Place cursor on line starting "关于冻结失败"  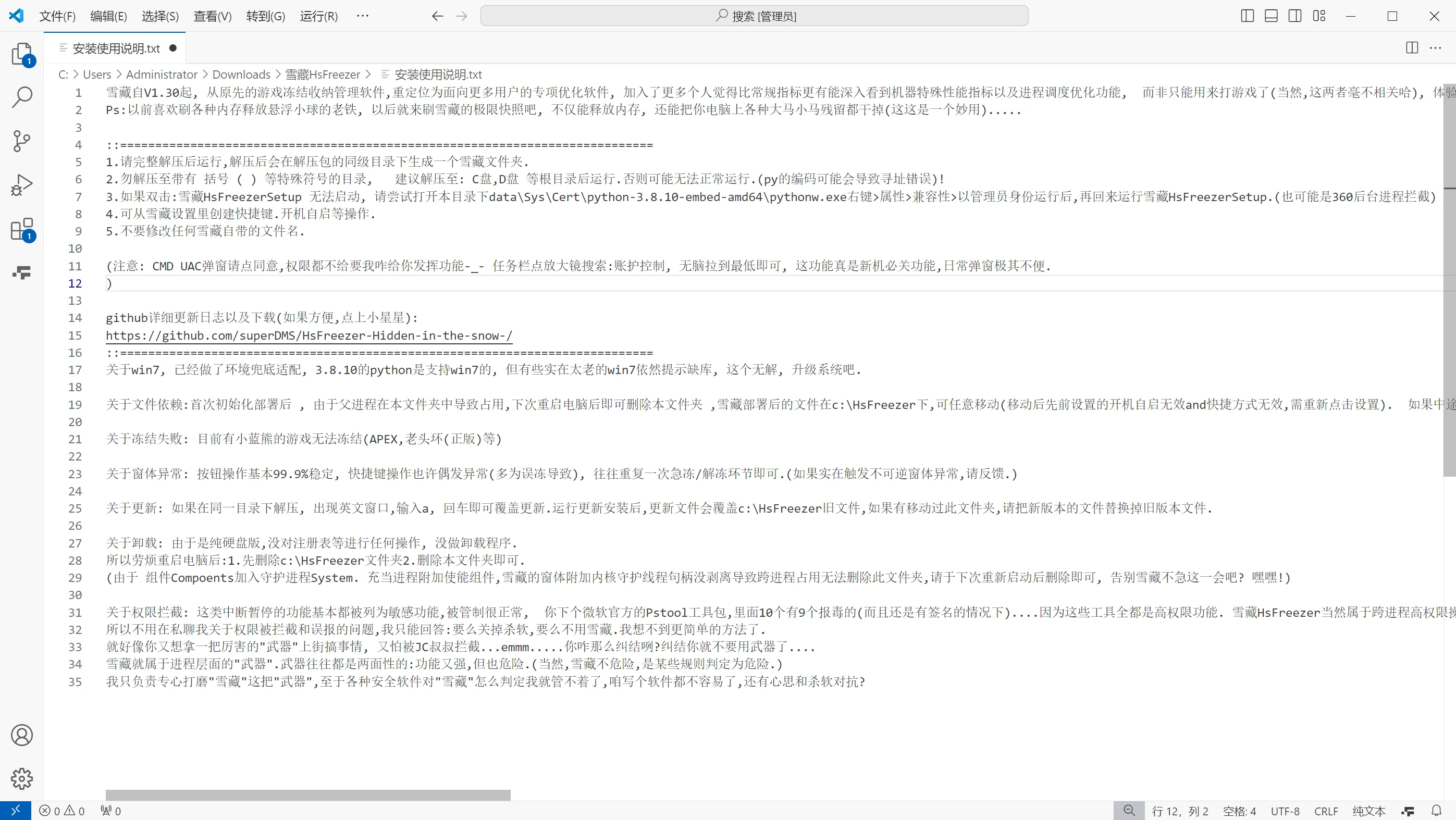coord(303,439)
